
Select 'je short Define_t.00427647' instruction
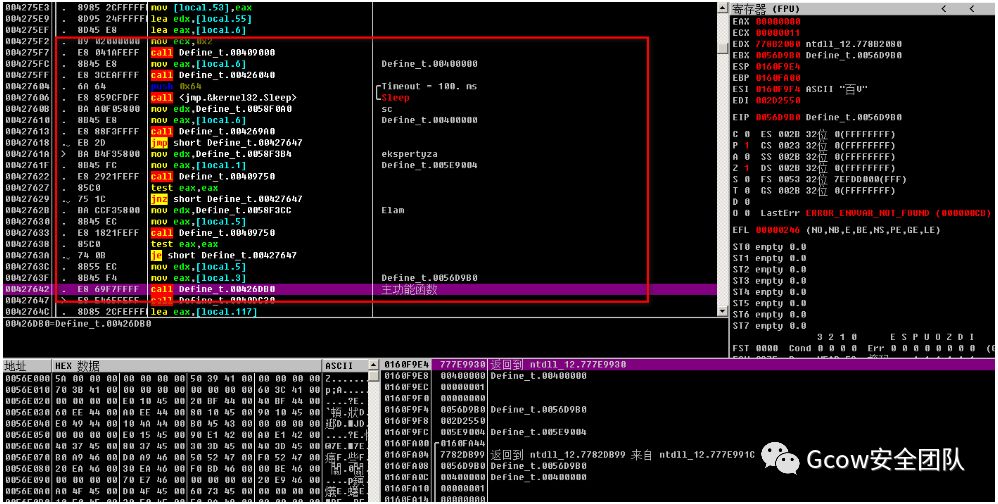click(x=223, y=255)
